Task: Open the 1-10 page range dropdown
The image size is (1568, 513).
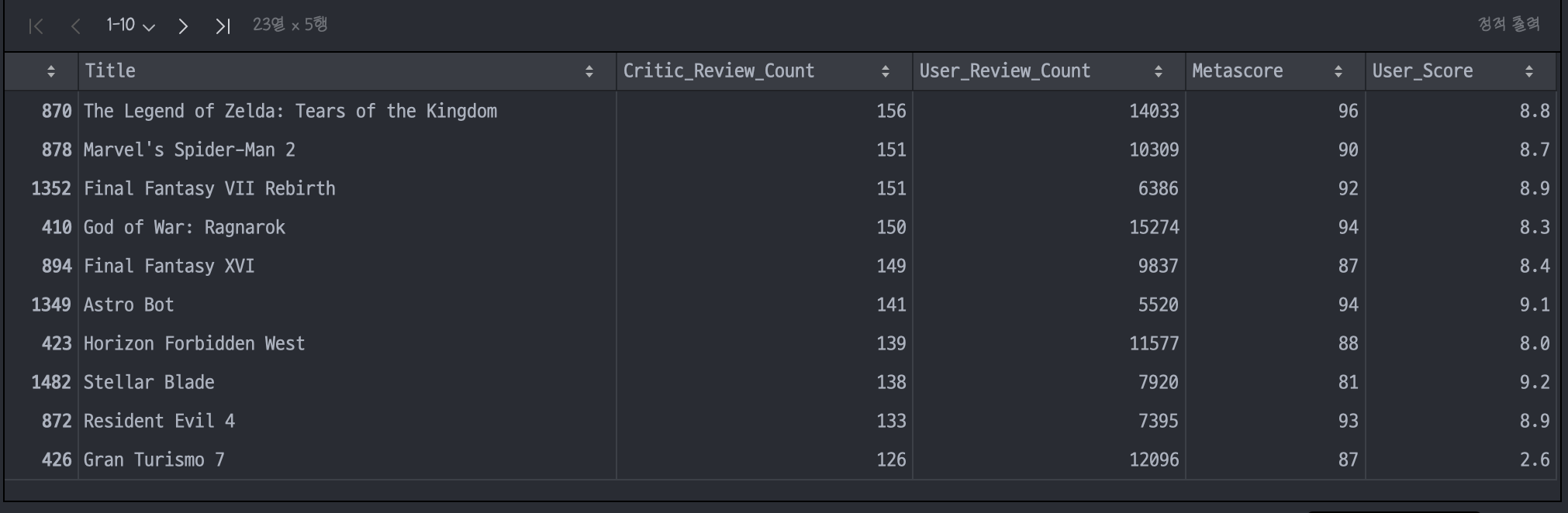Action: point(130,26)
